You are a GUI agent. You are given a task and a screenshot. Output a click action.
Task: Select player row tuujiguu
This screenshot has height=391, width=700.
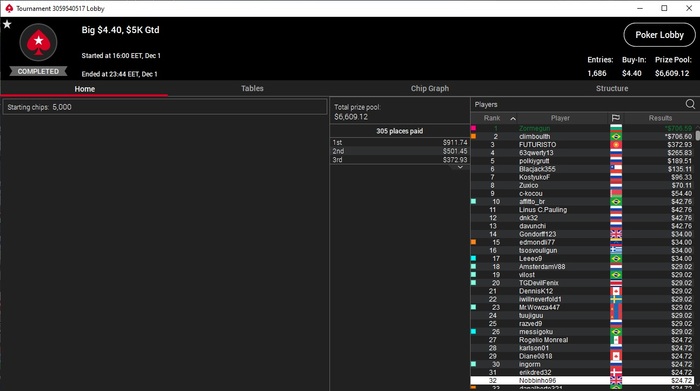point(583,316)
